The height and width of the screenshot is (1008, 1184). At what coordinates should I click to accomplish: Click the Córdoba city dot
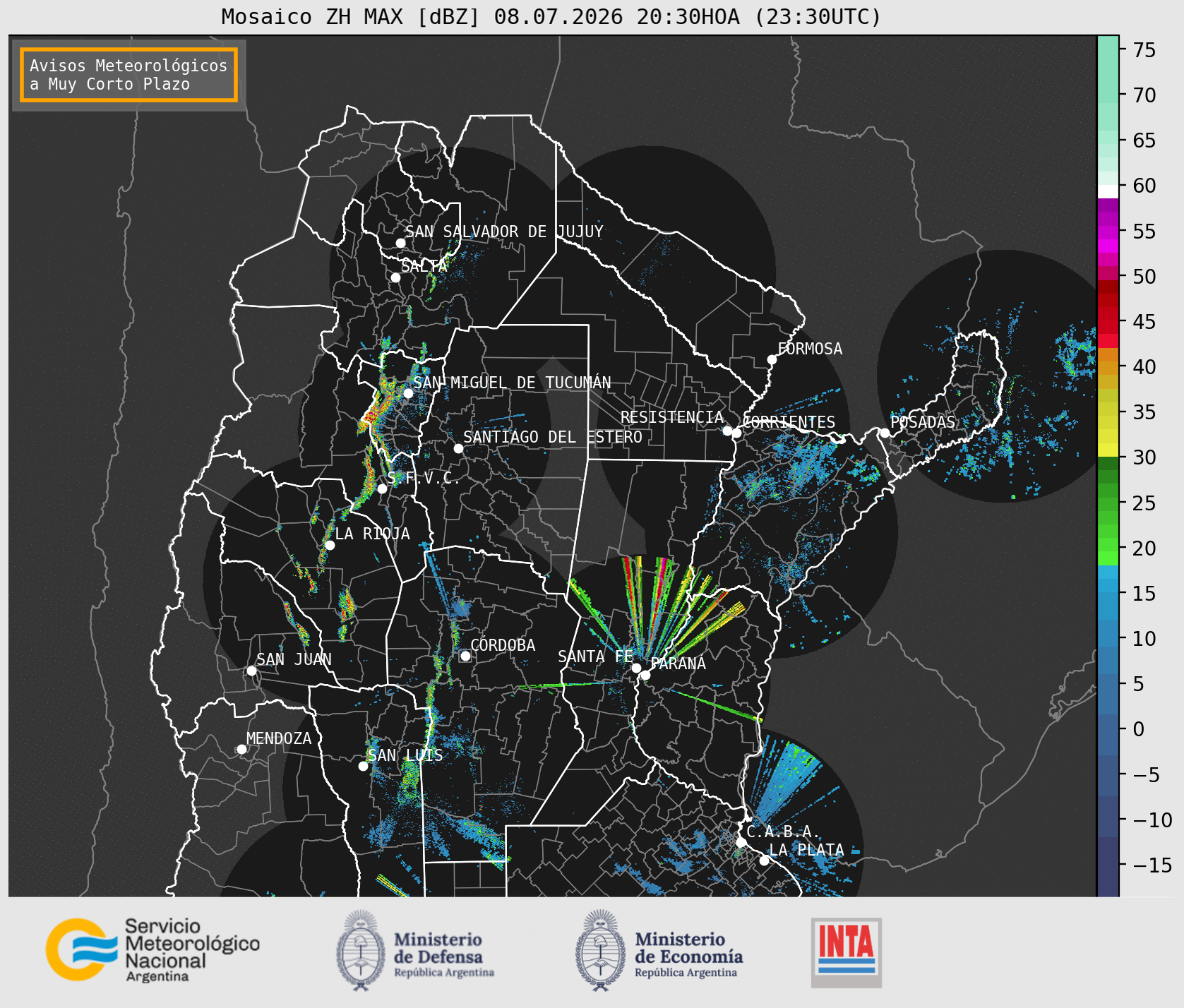click(x=465, y=656)
